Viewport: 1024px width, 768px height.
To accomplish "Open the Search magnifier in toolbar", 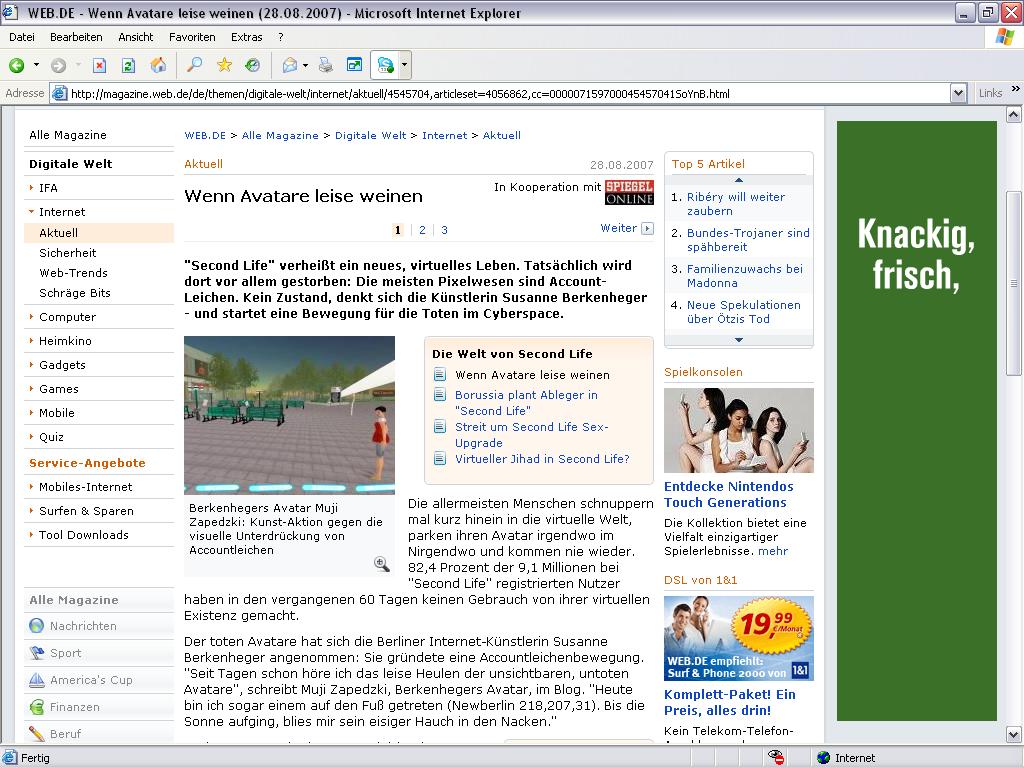I will pyautogui.click(x=195, y=66).
